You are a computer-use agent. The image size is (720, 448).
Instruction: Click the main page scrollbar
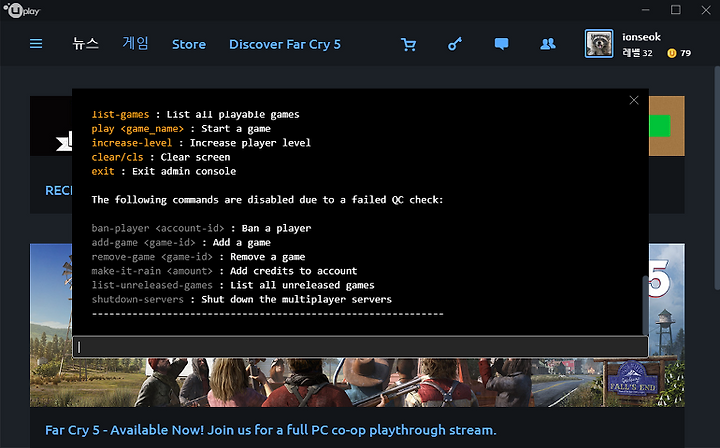(x=717, y=178)
